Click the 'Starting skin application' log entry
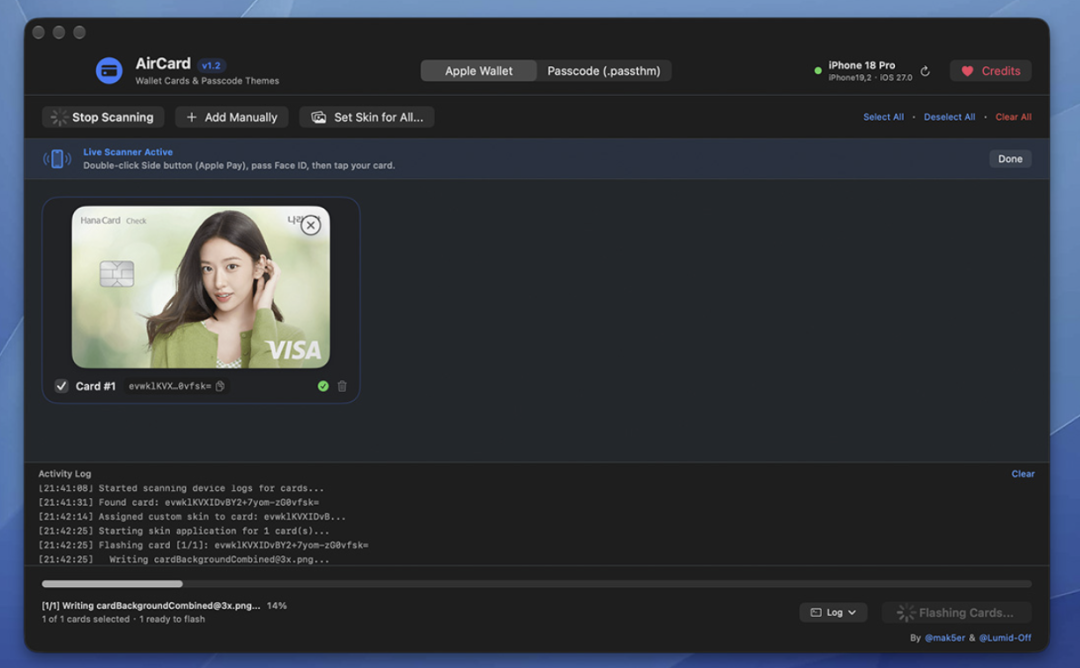Image resolution: width=1080 pixels, height=668 pixels. click(x=183, y=531)
